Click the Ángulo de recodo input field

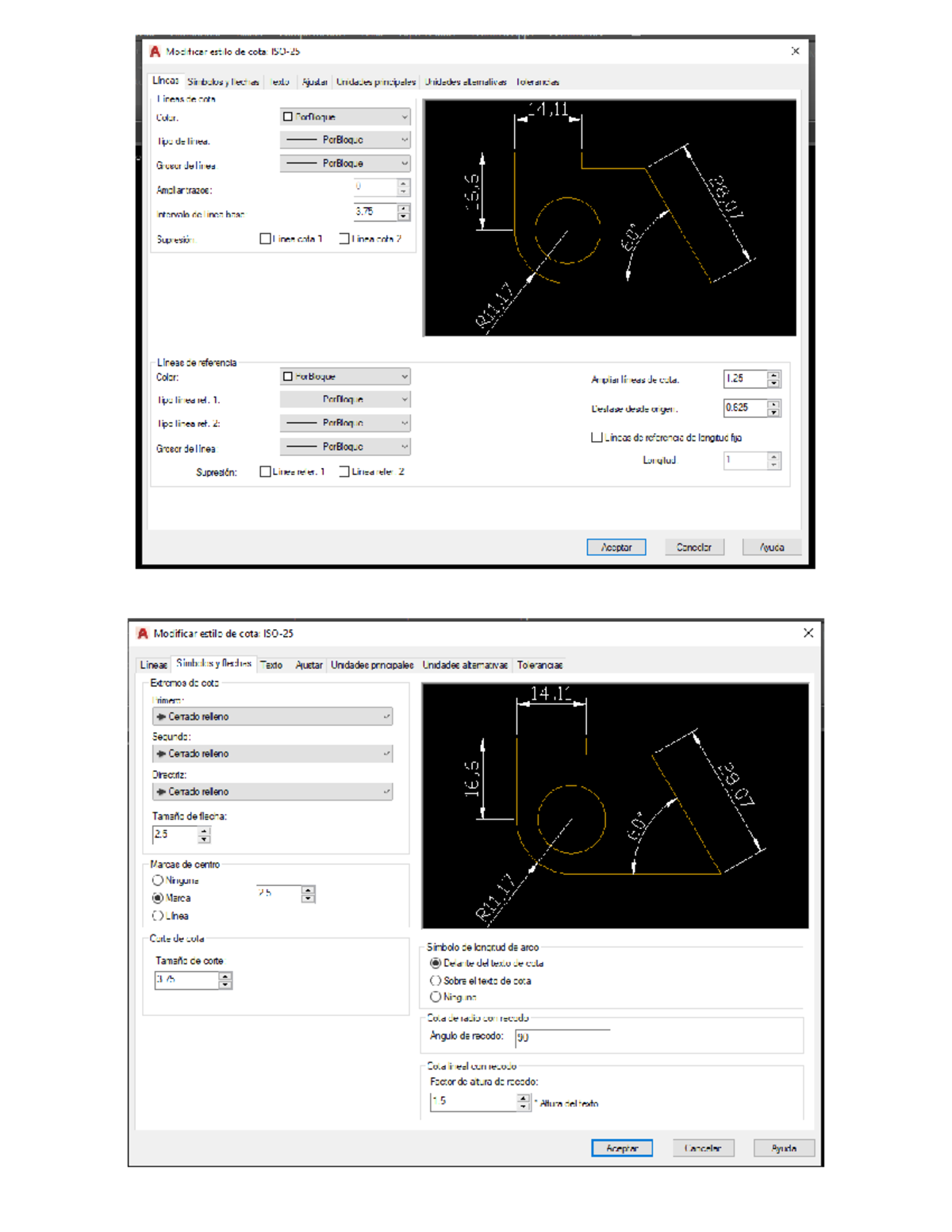pos(562,1037)
